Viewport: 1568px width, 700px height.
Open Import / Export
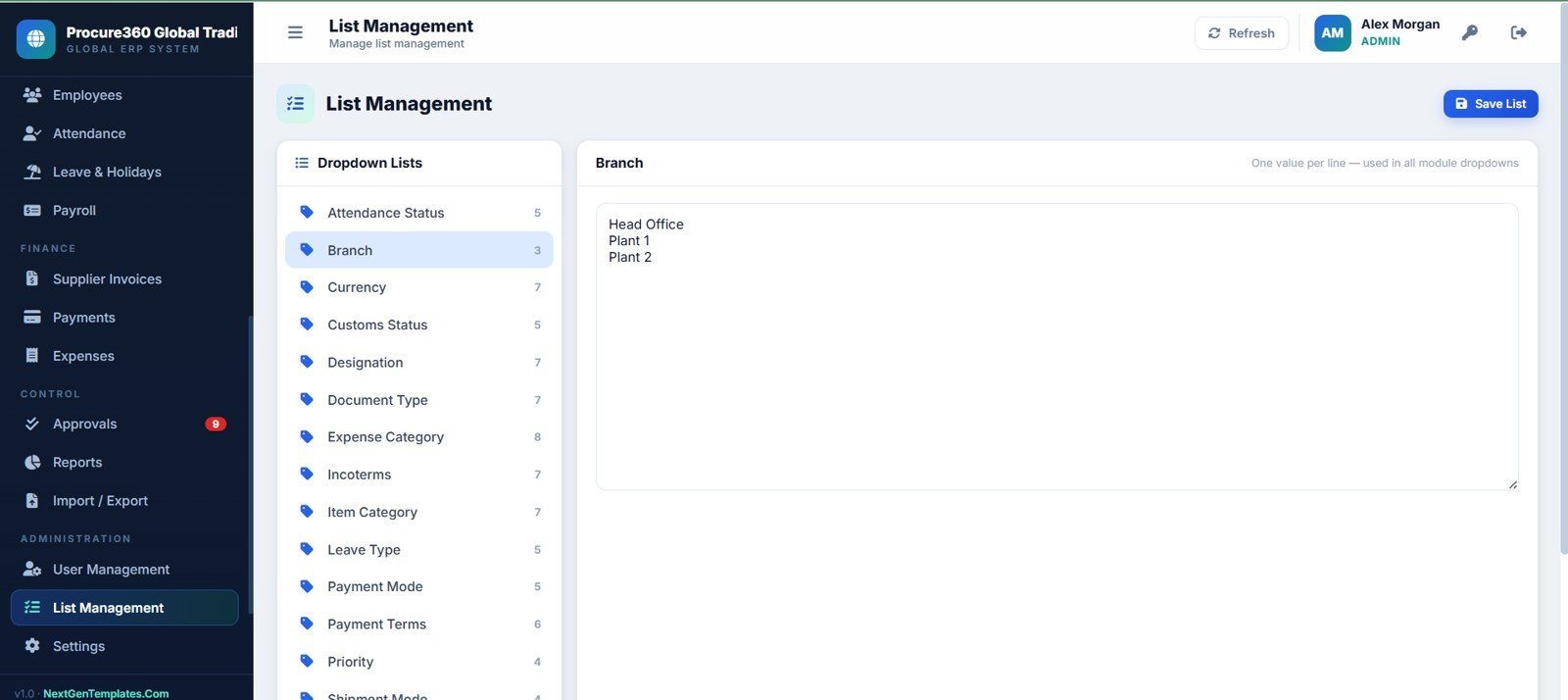[124, 500]
